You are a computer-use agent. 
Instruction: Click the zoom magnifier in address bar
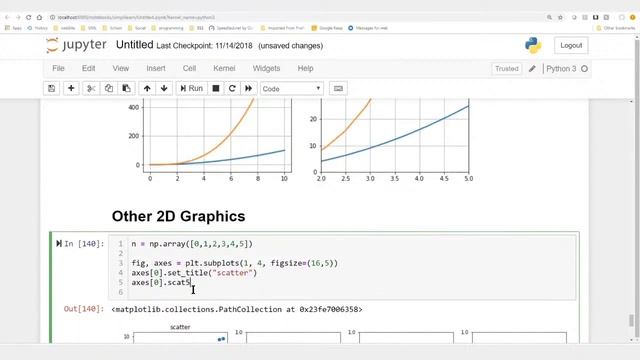(549, 18)
